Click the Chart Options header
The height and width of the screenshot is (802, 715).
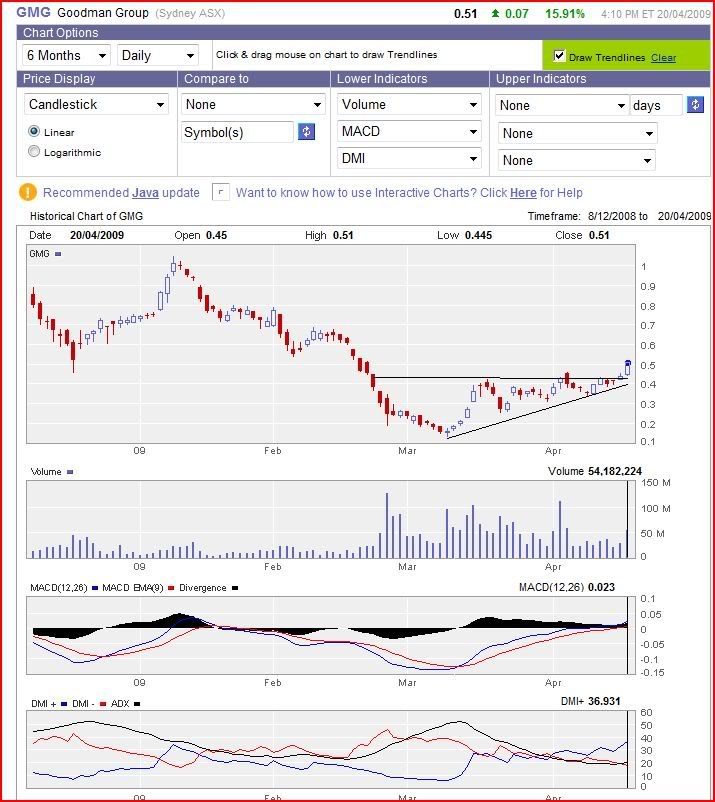tap(60, 33)
